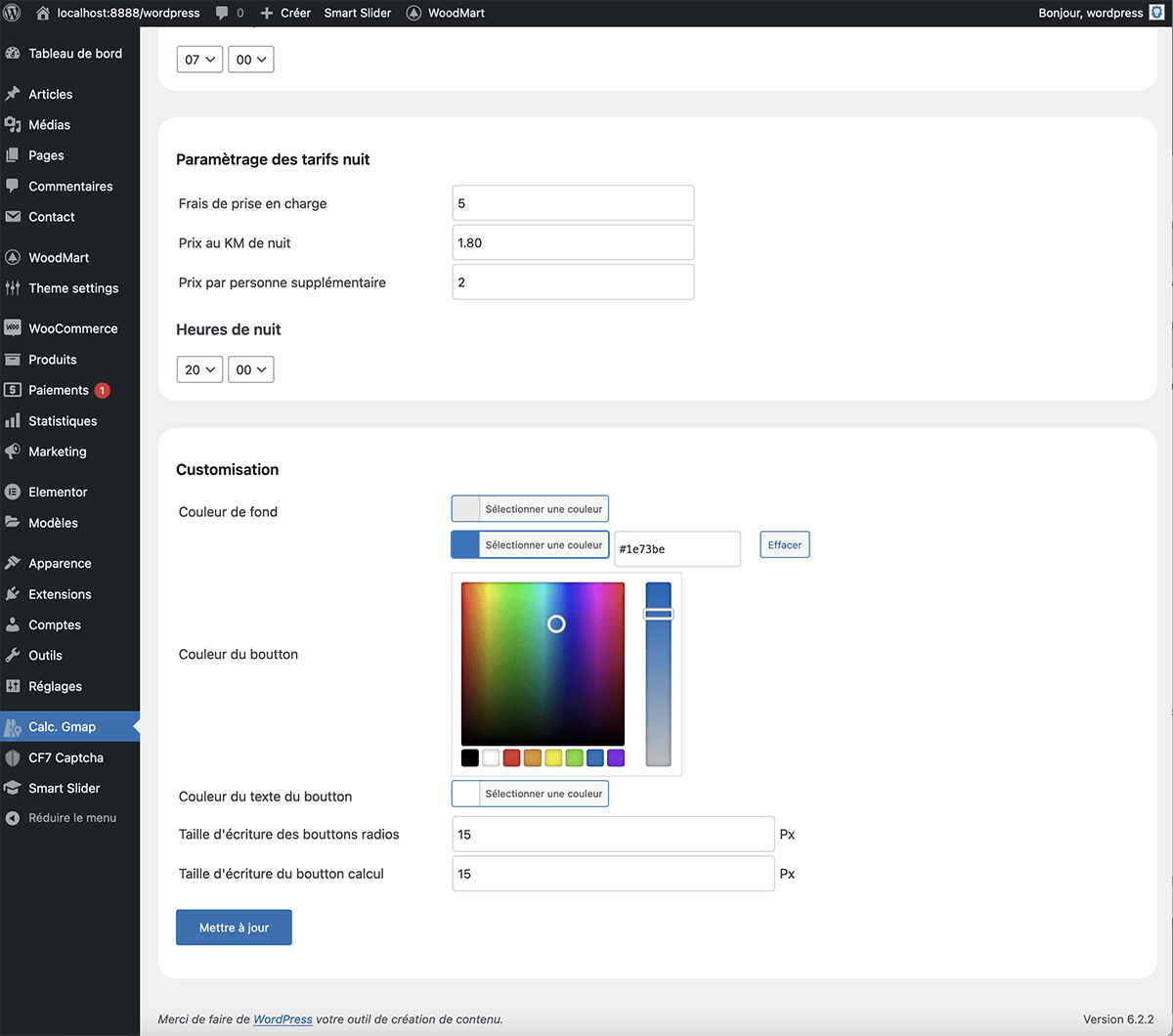Click the Réglages settings icon
Viewport: 1173px width, 1036px height.
(13, 686)
